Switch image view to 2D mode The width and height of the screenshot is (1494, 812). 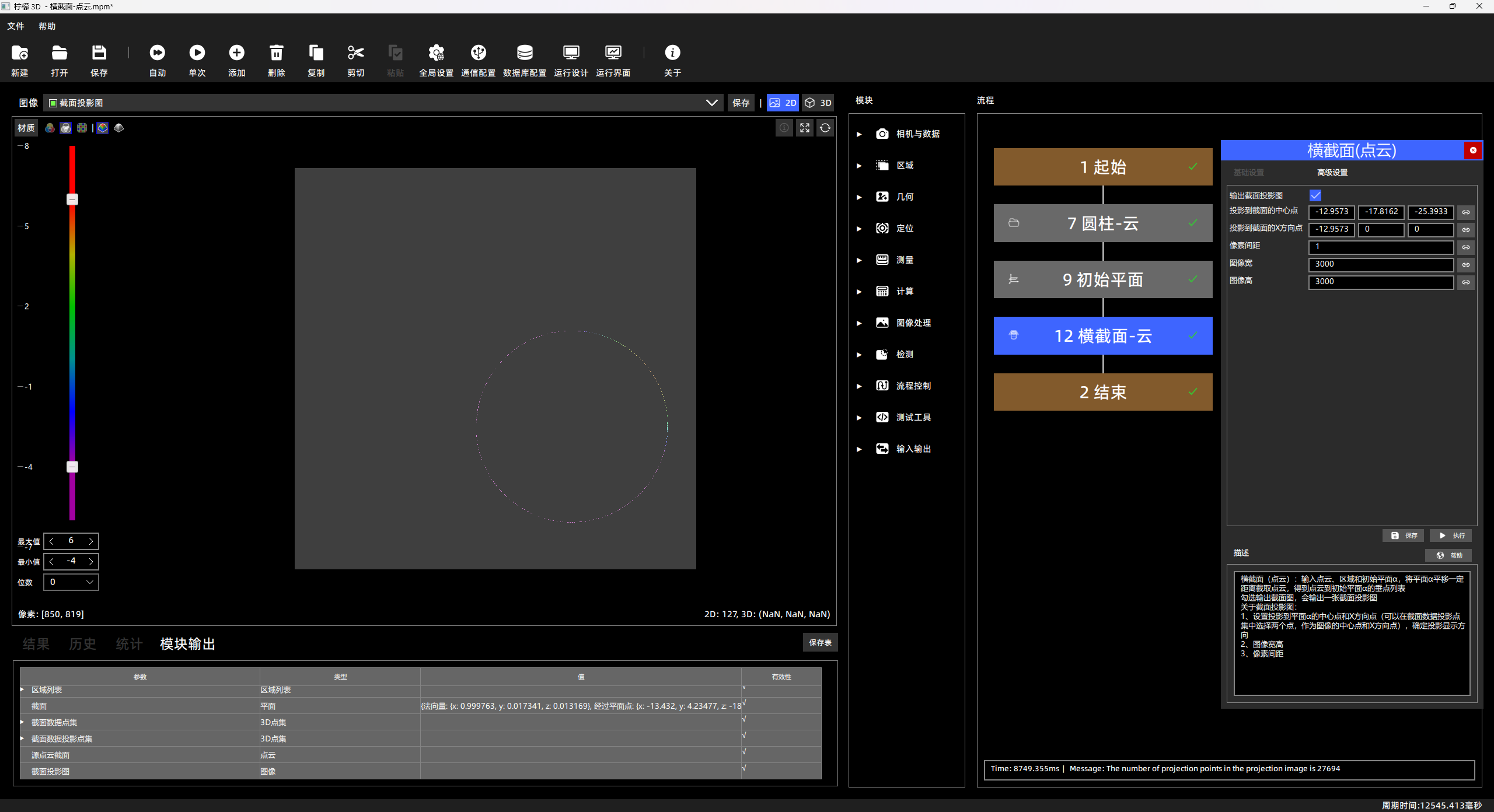[783, 103]
